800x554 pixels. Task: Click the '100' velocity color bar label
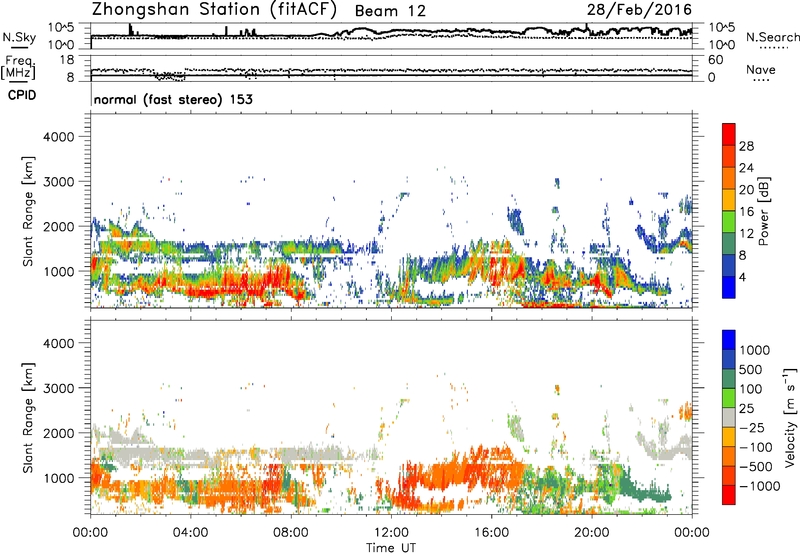[751, 389]
